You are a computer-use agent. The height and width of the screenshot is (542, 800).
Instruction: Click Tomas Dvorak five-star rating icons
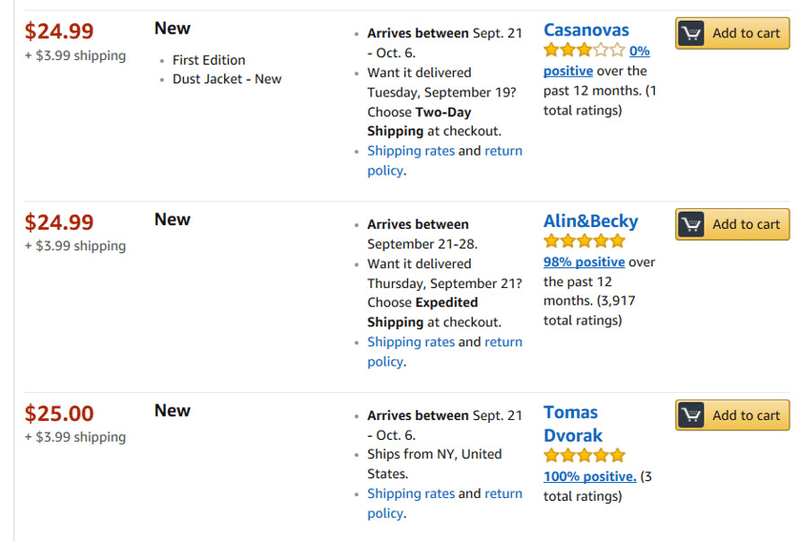pyautogui.click(x=584, y=455)
